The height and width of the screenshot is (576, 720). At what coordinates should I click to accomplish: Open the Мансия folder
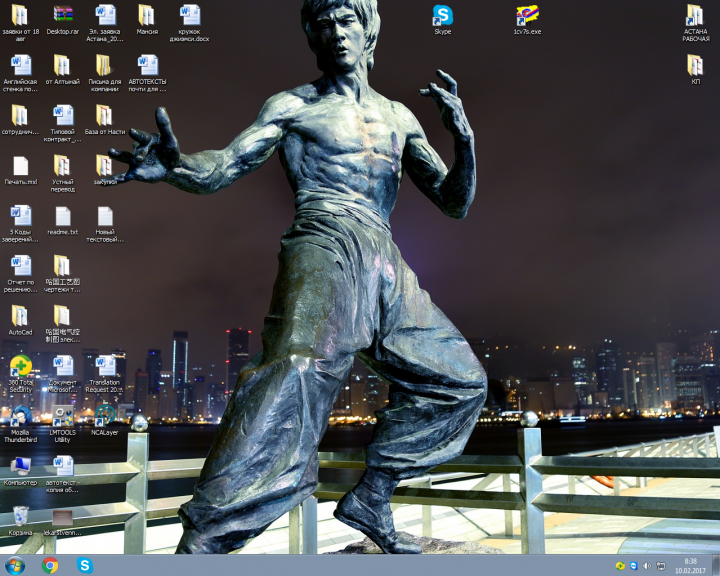click(147, 19)
